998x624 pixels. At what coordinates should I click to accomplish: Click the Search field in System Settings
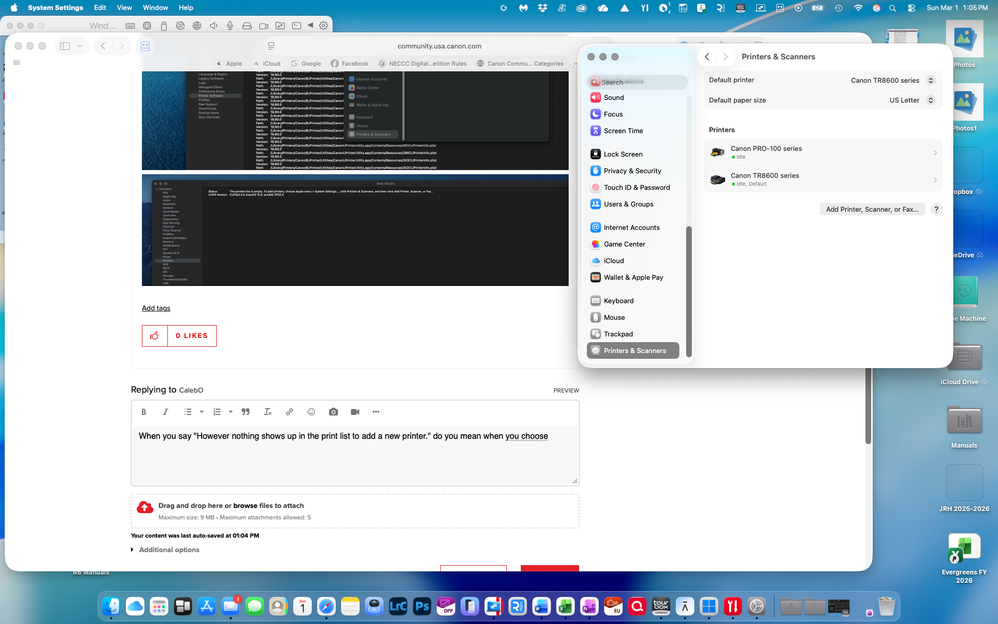pyautogui.click(x=637, y=82)
